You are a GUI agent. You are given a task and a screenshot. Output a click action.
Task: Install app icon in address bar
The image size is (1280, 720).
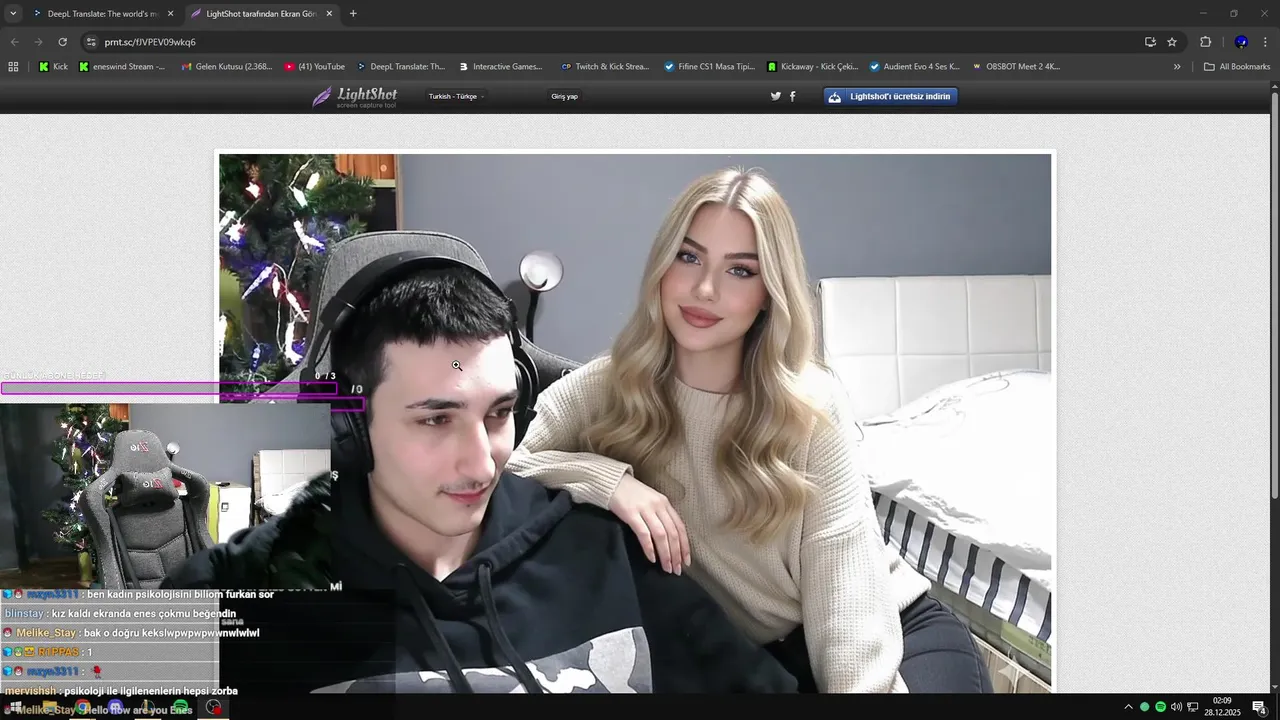[x=1150, y=42]
